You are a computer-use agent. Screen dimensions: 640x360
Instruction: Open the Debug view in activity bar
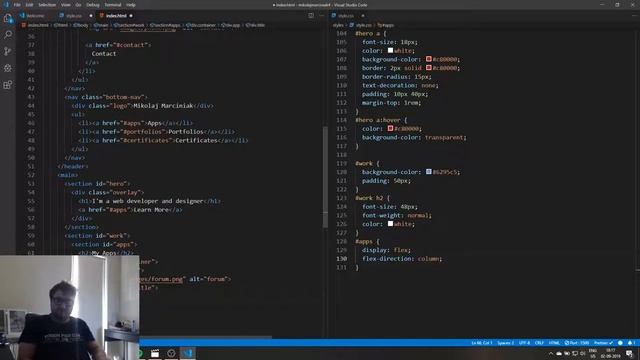click(x=8, y=68)
